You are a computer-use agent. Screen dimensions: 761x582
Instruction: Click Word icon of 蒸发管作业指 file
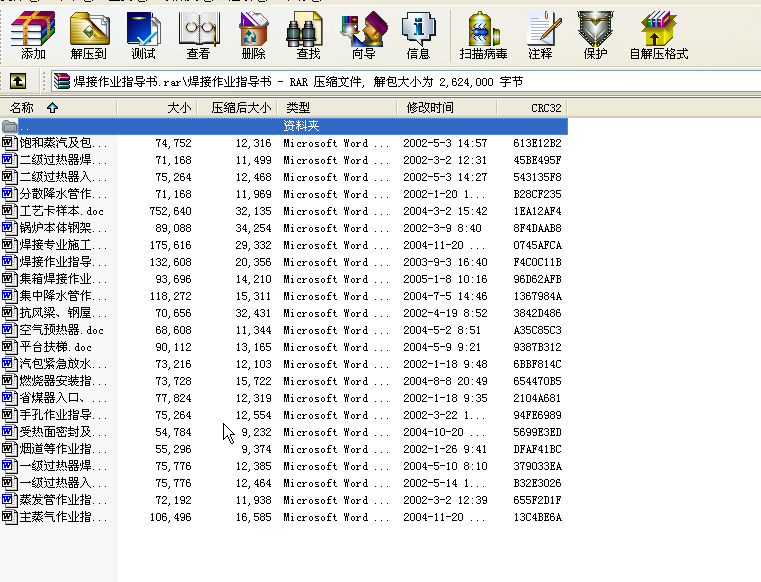click(9, 500)
